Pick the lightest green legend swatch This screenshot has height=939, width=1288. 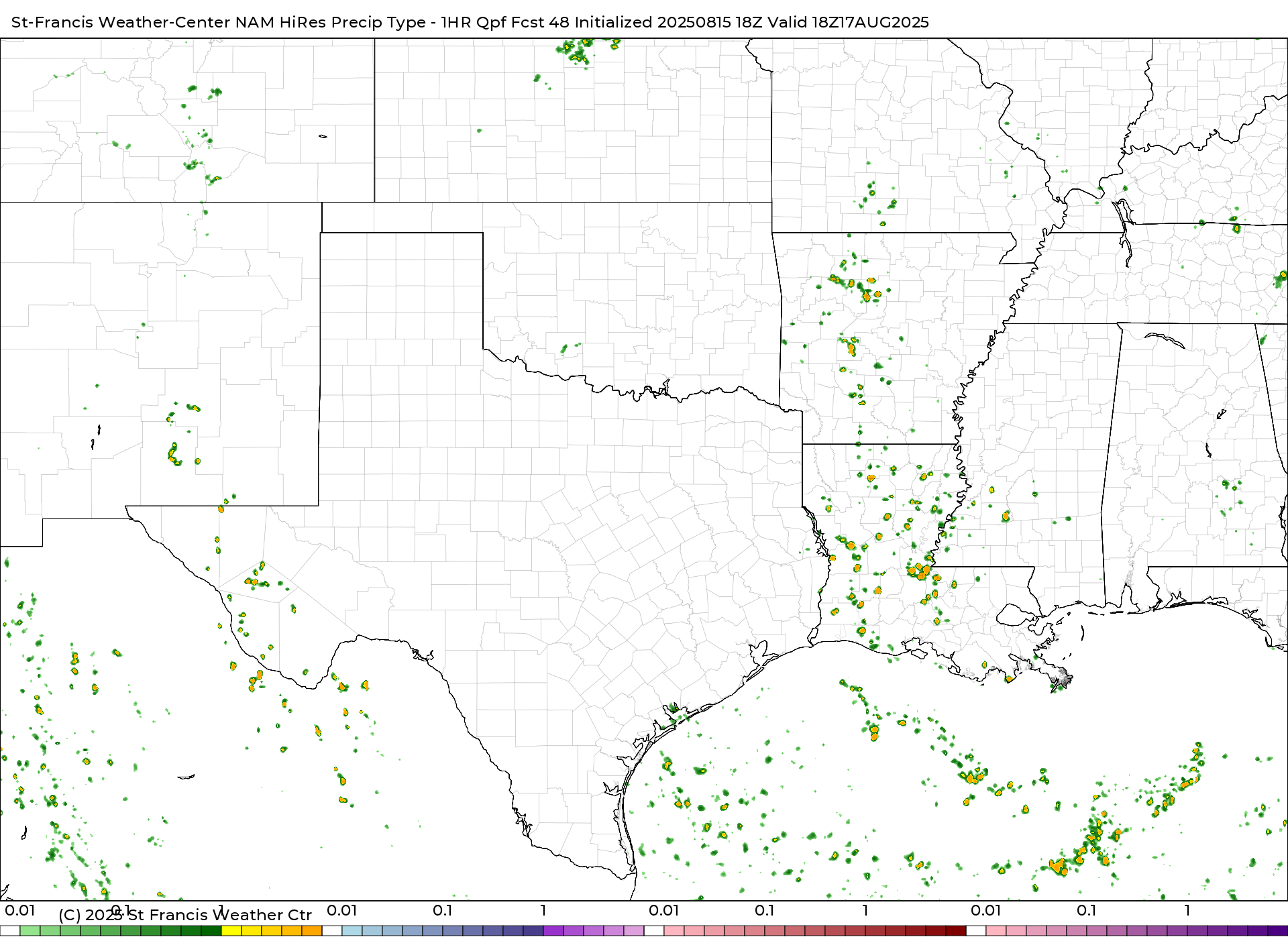tap(30, 931)
